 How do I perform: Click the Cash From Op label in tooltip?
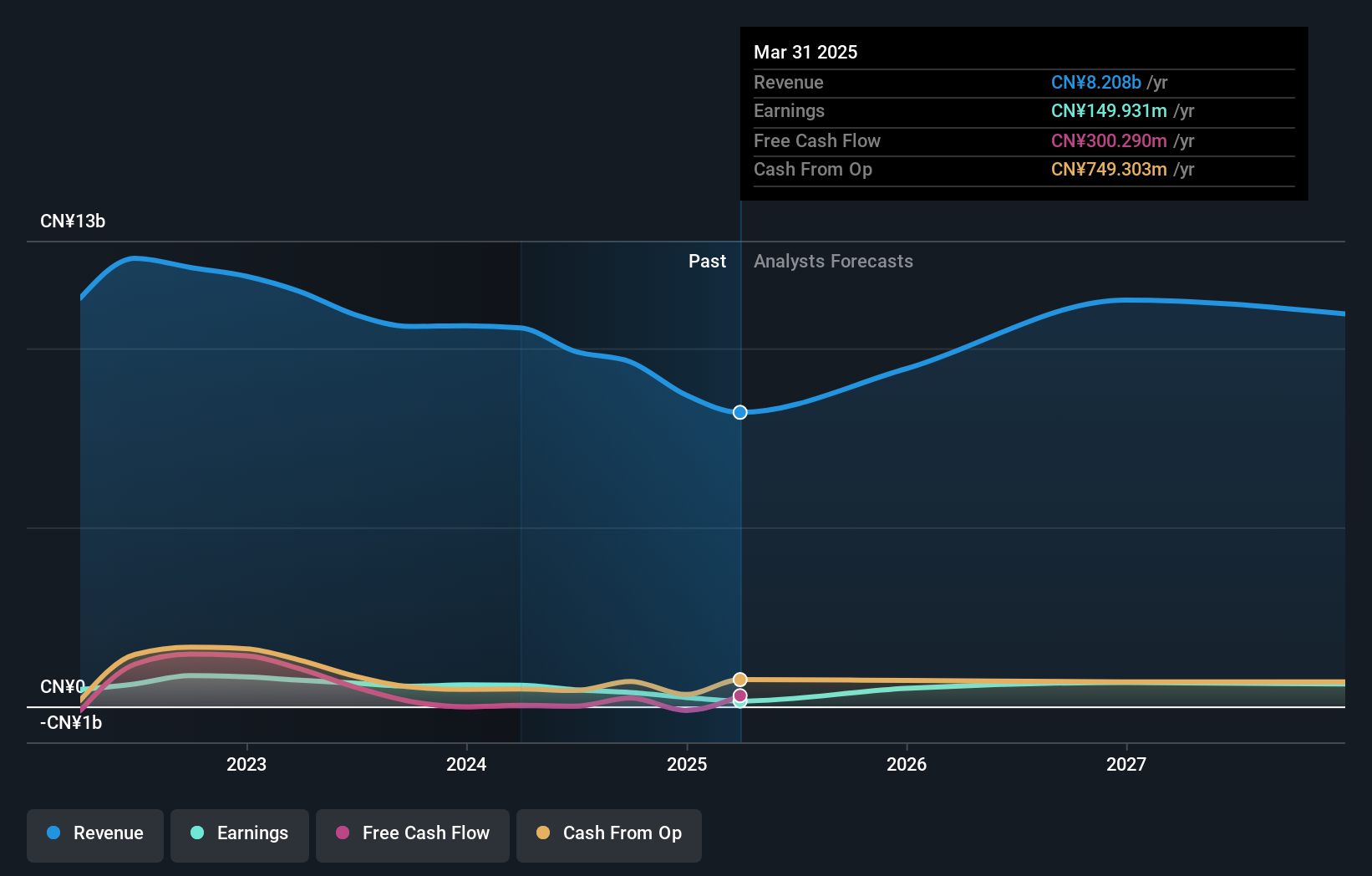click(813, 169)
